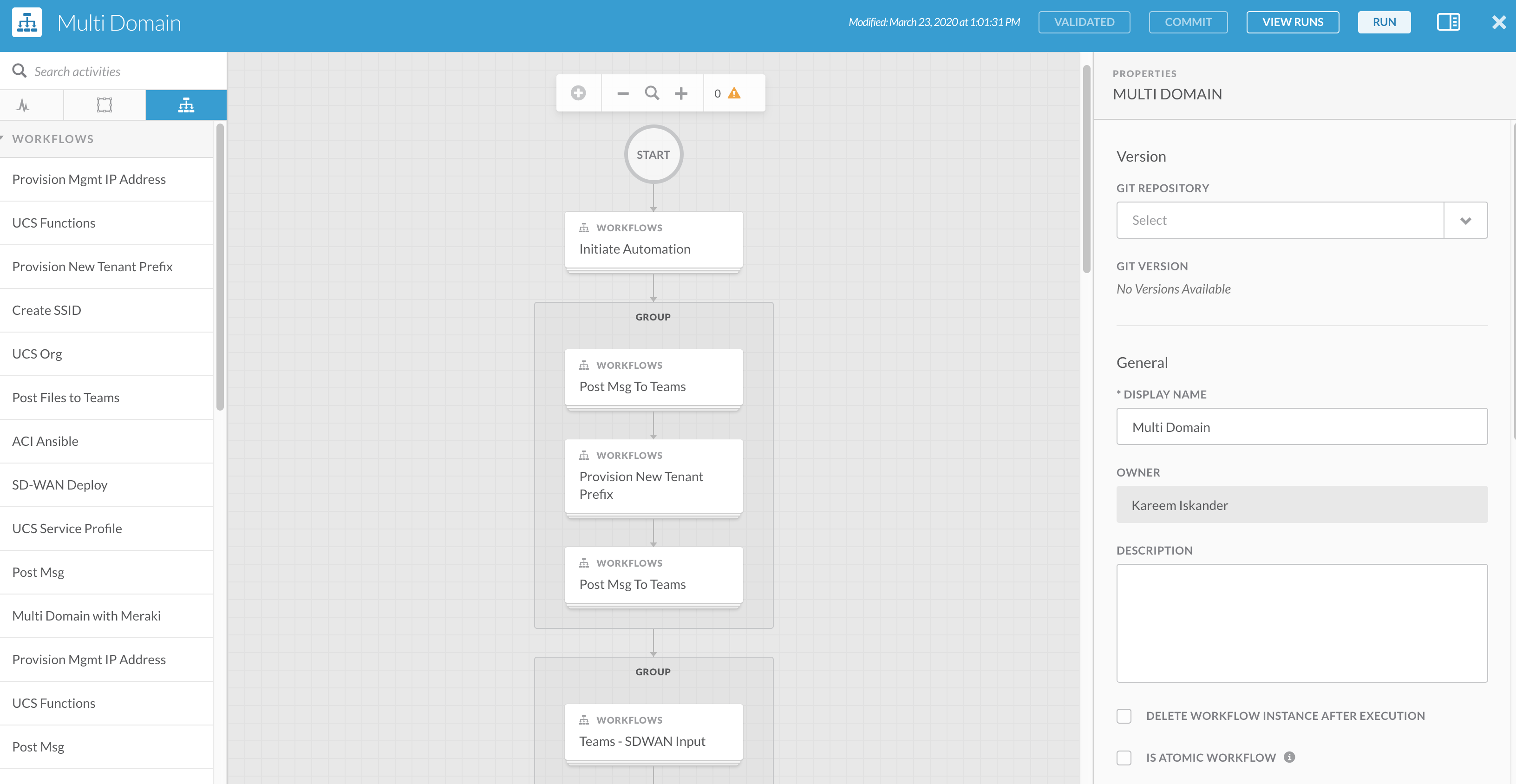This screenshot has height=784, width=1516.
Task: Enable Delete Workflow Instance After Execution checkbox
Action: [1124, 716]
